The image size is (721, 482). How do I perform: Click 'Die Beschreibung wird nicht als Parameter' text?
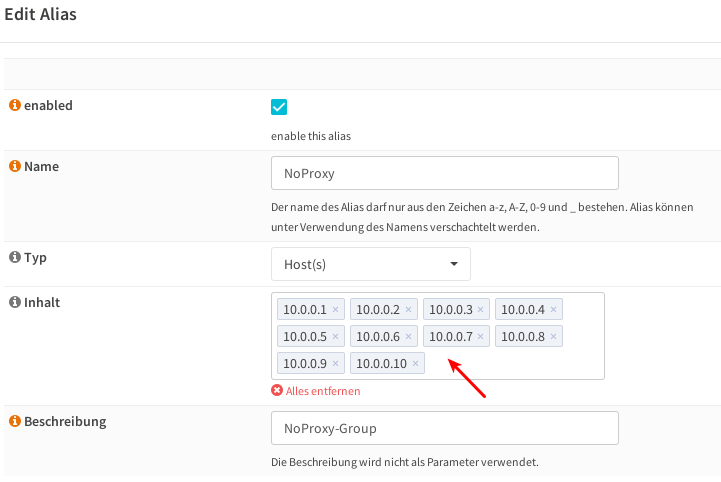tap(405, 462)
